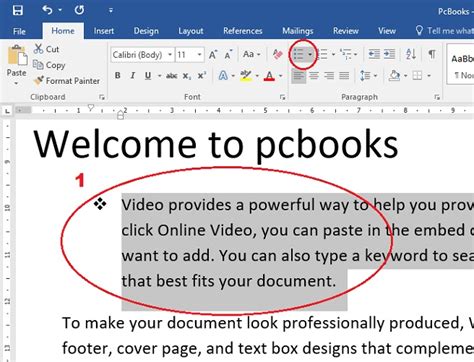The width and height of the screenshot is (474, 362).
Task: Increase font size with Grow Font
Action: click(x=213, y=54)
